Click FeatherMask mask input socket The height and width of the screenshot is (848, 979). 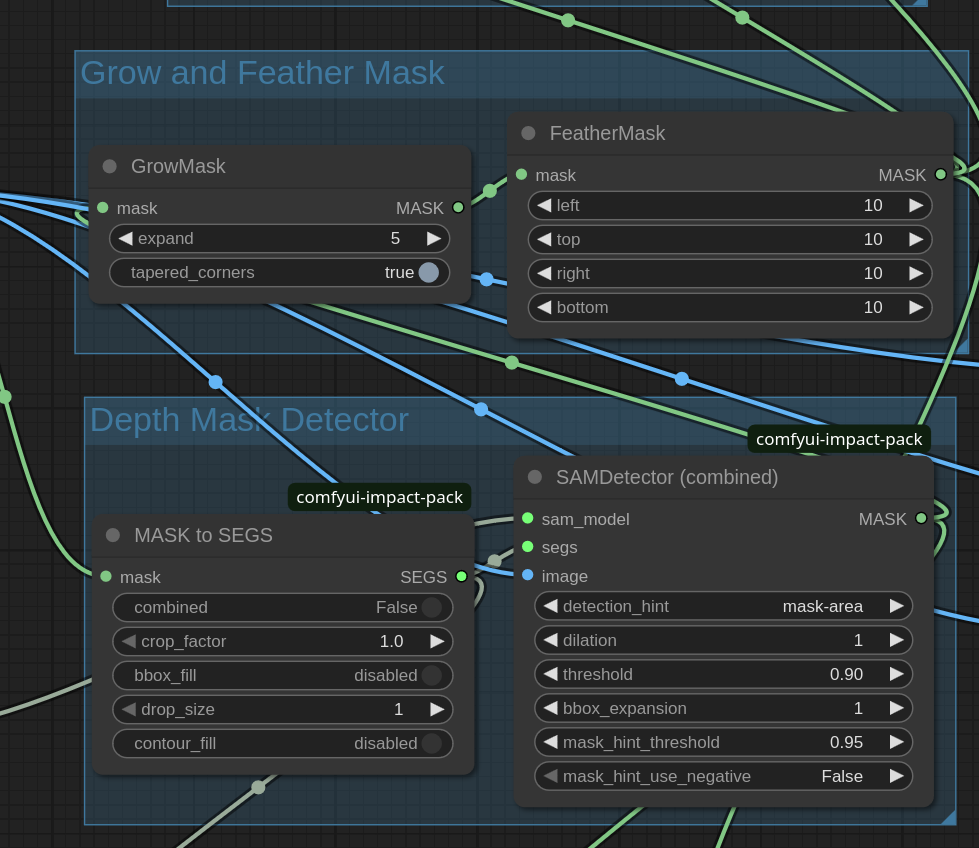521,175
